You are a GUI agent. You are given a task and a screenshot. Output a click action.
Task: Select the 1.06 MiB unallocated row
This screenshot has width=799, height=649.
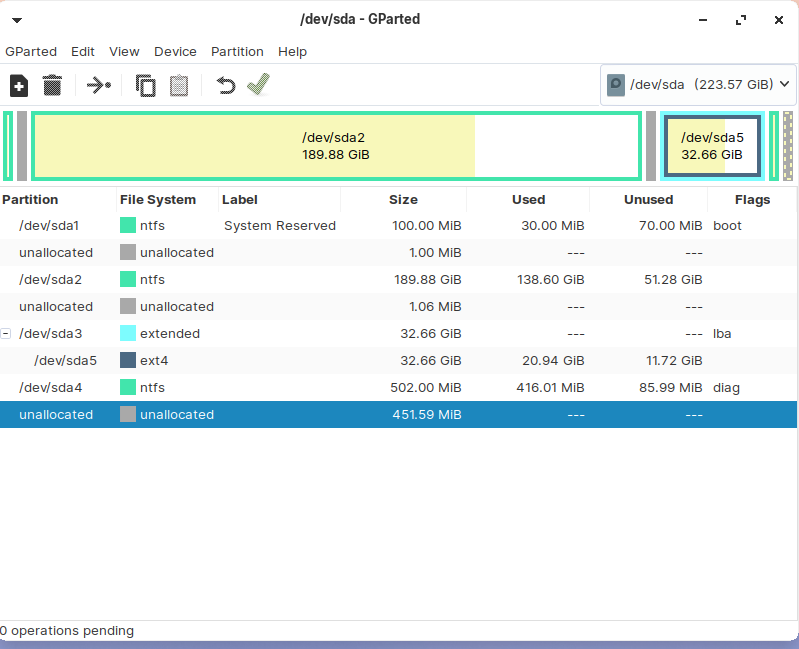pyautogui.click(x=398, y=307)
